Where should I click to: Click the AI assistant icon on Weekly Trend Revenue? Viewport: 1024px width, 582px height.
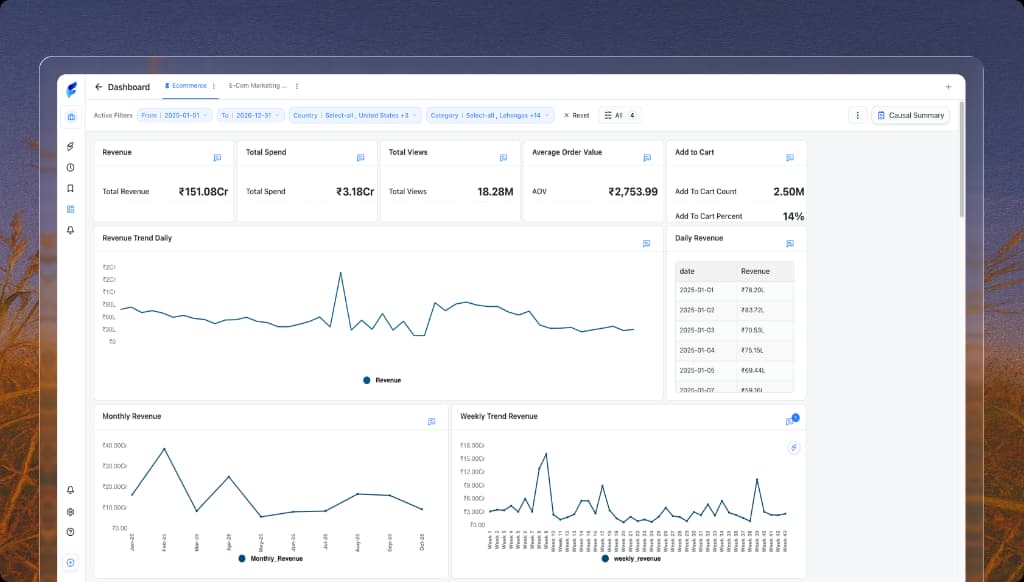[794, 448]
